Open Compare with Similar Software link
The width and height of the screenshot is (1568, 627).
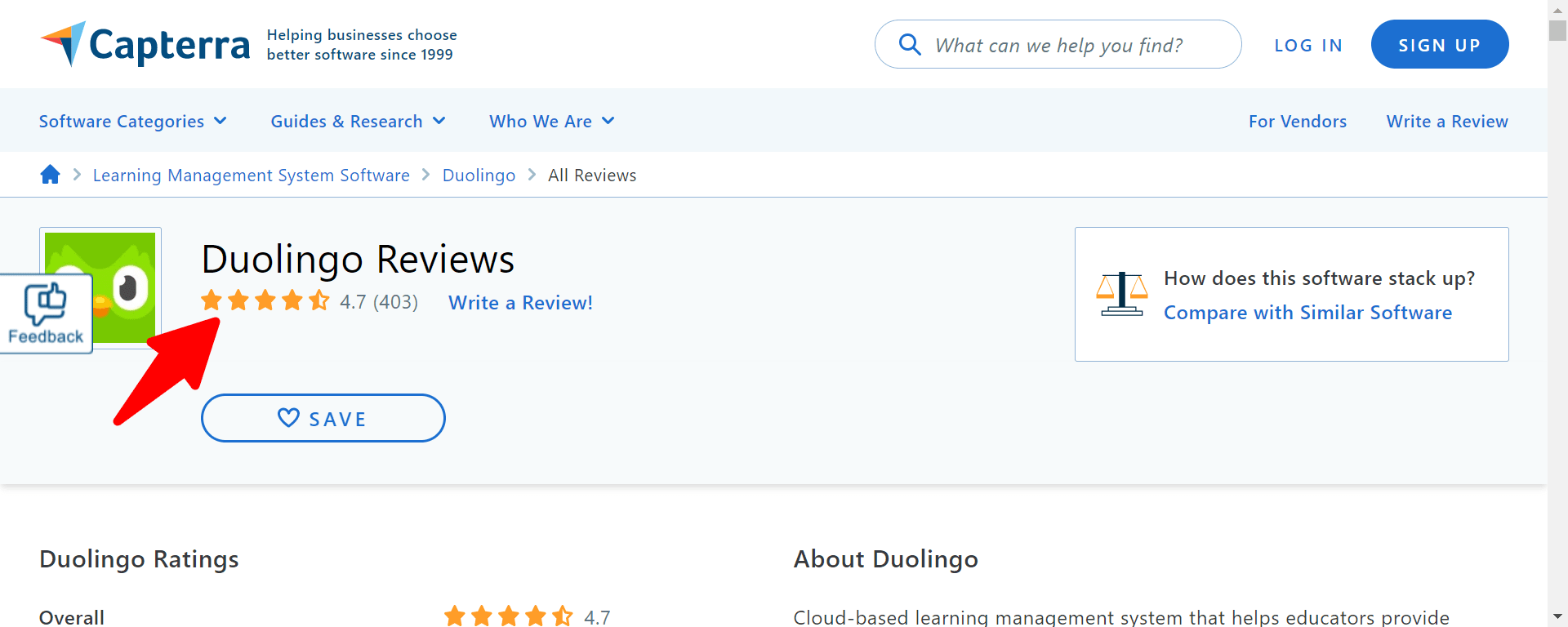tap(1307, 313)
